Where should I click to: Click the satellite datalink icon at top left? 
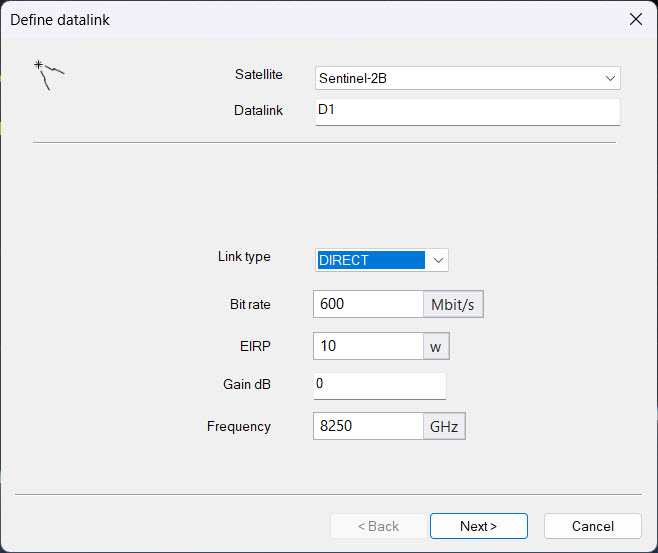point(49,75)
